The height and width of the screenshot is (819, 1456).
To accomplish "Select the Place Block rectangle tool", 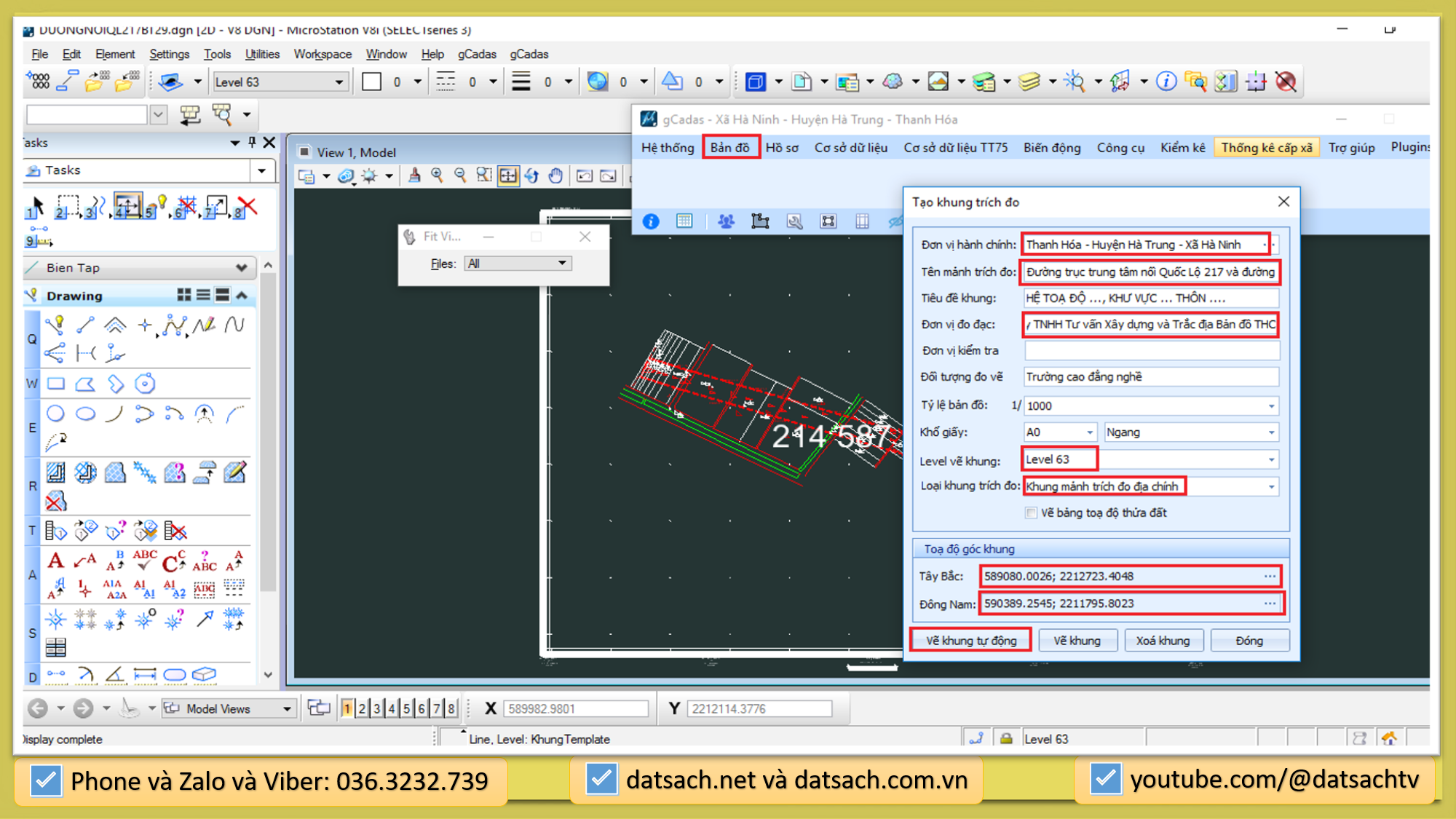I will (56, 384).
